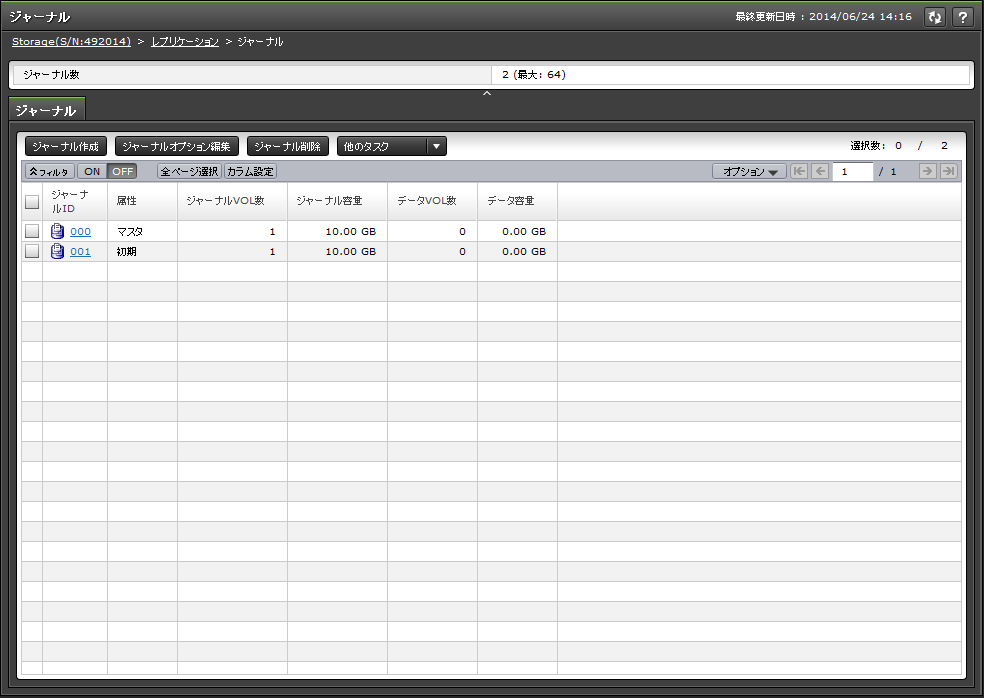Open the journal 000 link

coord(80,231)
